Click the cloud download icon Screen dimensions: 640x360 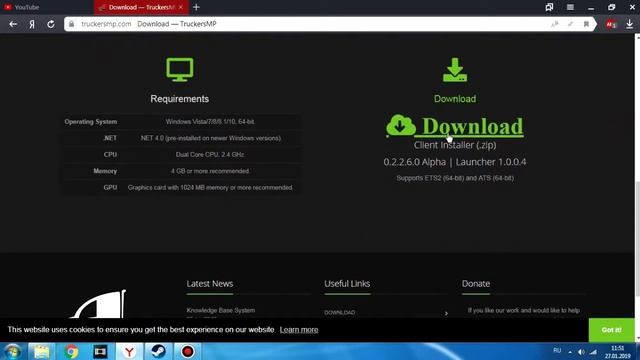401,125
